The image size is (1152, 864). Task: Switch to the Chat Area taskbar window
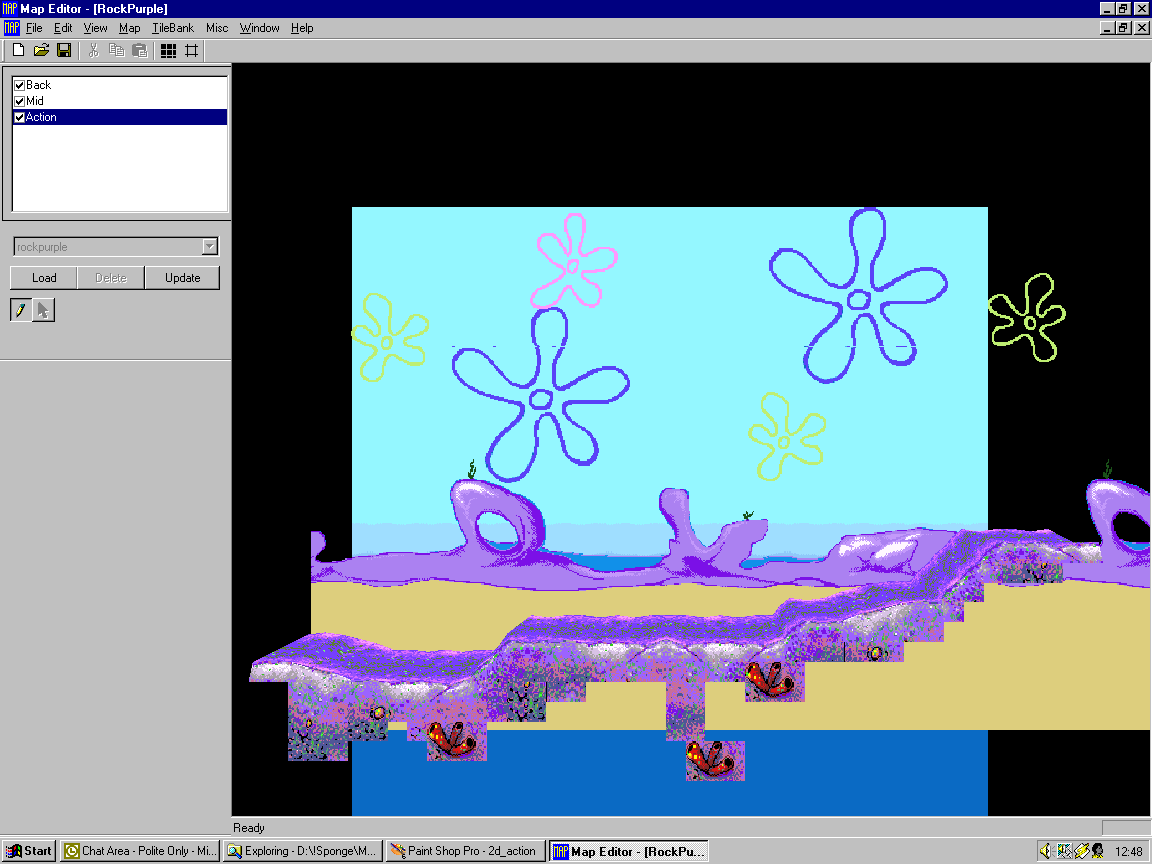140,851
